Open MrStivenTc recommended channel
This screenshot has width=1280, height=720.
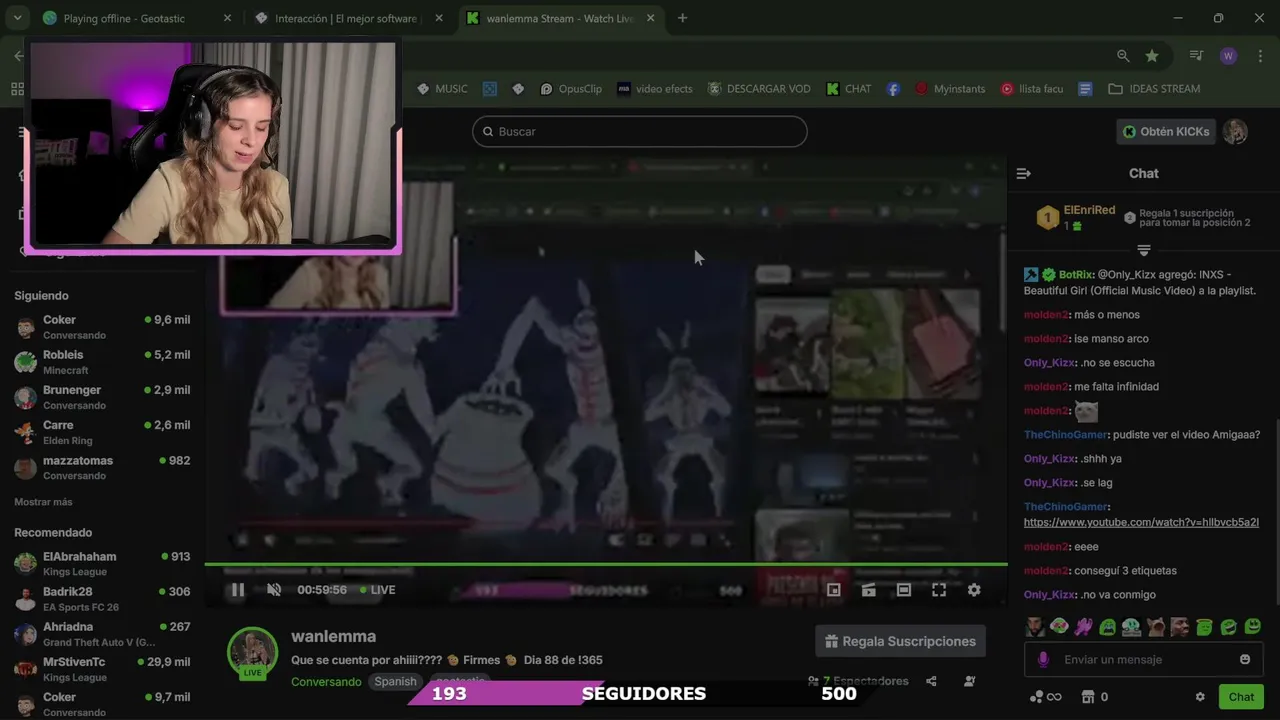pos(102,669)
